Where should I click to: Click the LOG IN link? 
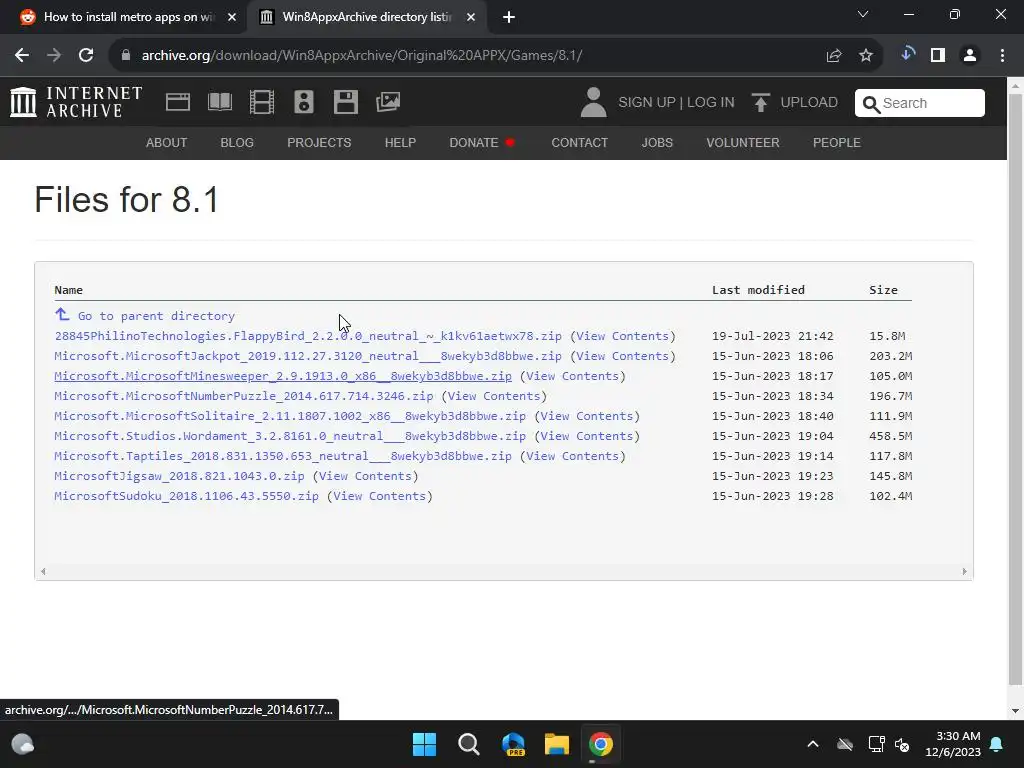tap(711, 103)
